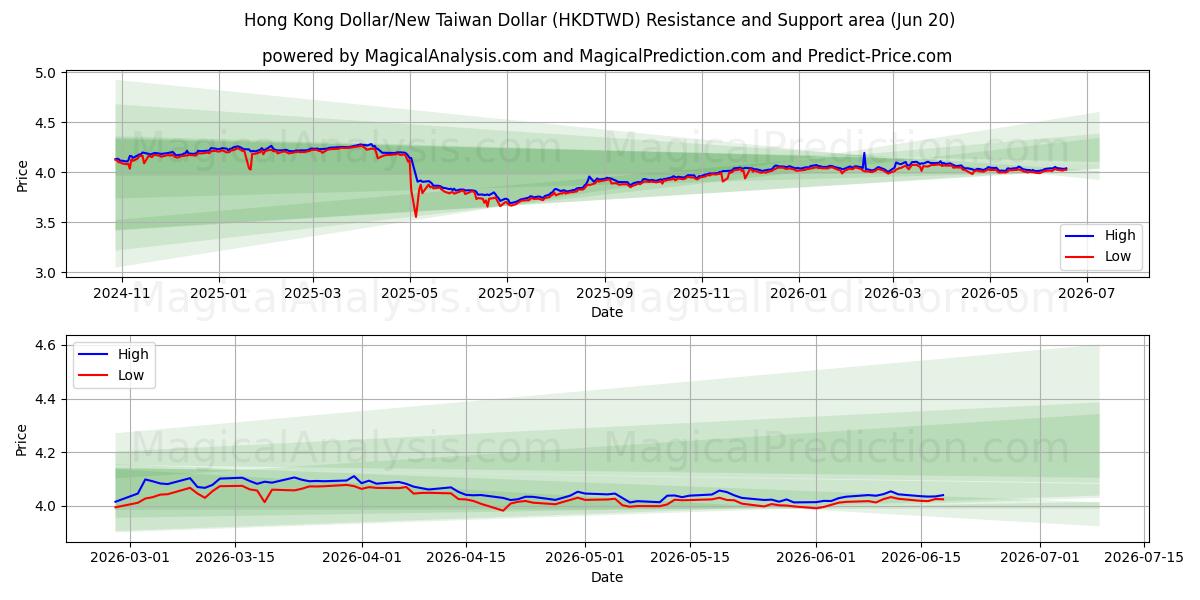Click the '2026-05-01' tick label

pos(584,558)
